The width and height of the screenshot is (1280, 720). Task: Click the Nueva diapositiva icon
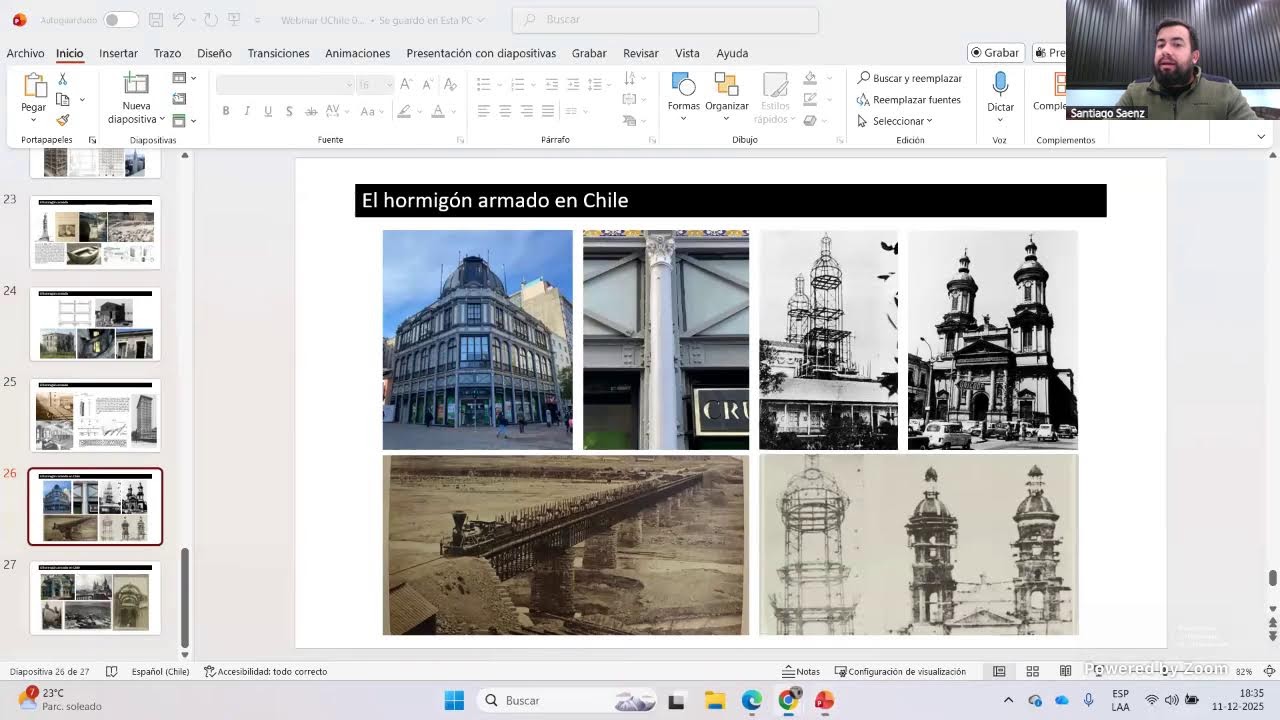(136, 84)
